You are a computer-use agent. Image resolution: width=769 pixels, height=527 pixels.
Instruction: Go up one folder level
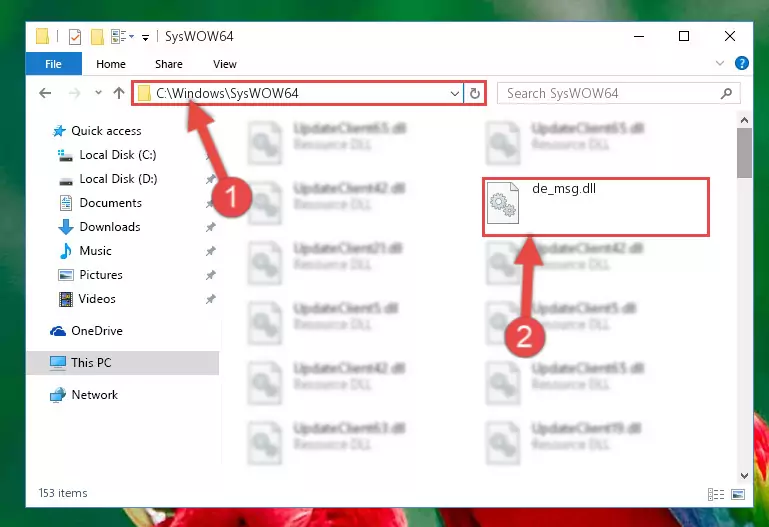pyautogui.click(x=119, y=93)
